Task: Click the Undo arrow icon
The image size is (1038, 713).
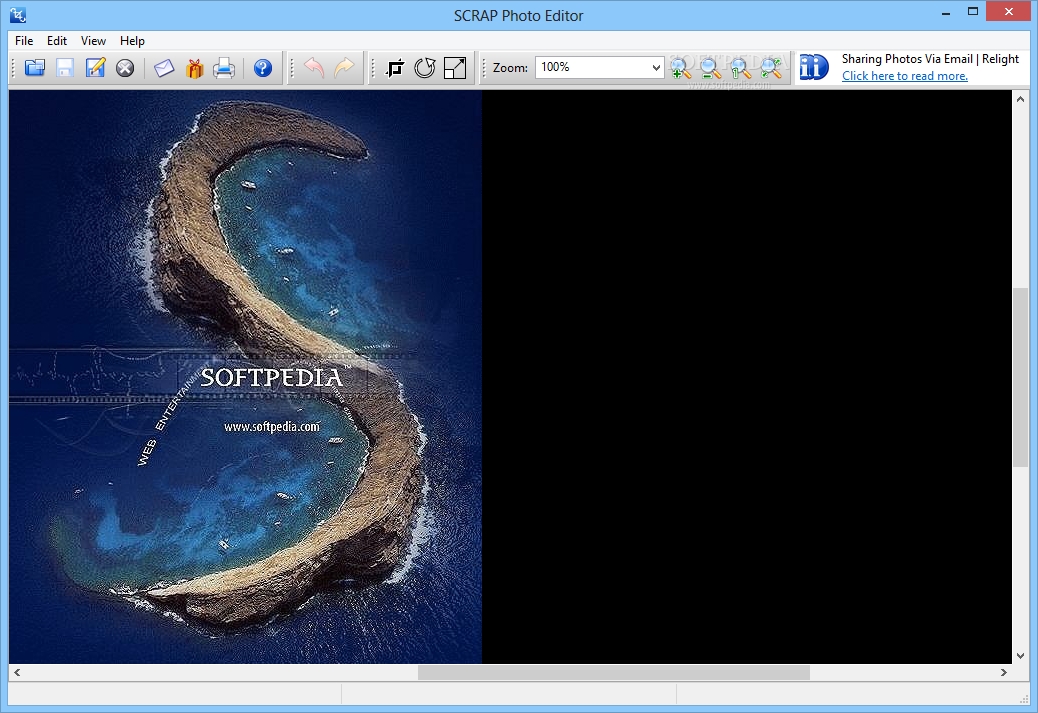Action: pyautogui.click(x=314, y=68)
